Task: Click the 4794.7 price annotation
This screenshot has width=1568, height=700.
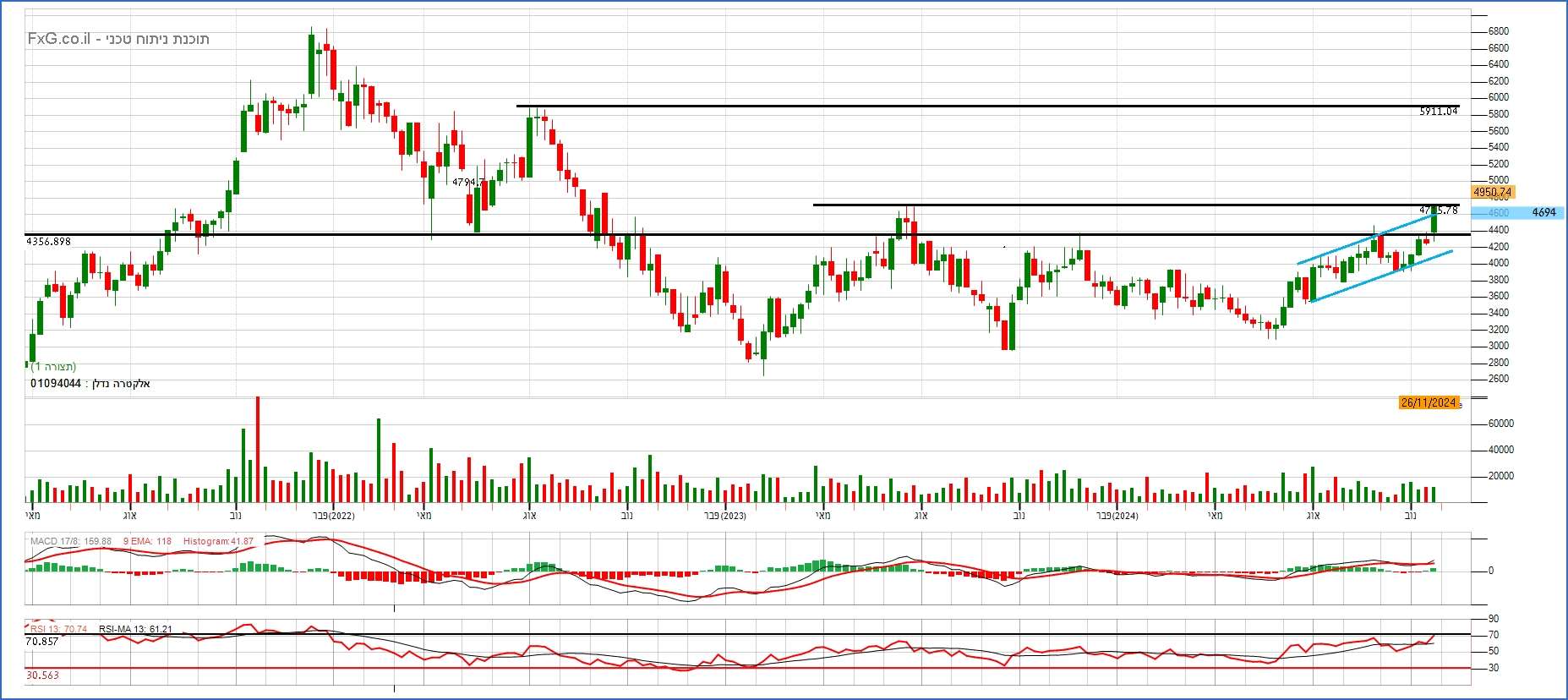Action: [x=468, y=182]
